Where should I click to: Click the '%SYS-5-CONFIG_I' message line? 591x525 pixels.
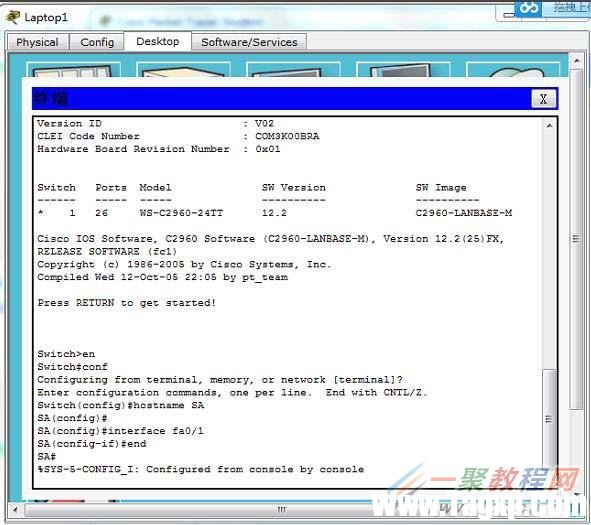click(x=201, y=469)
